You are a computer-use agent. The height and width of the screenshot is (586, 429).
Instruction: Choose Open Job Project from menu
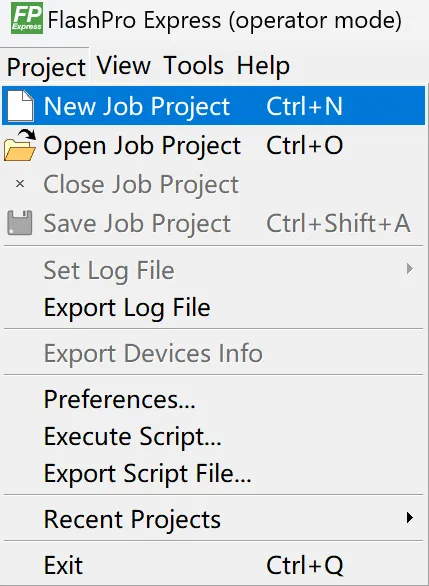tap(213, 145)
